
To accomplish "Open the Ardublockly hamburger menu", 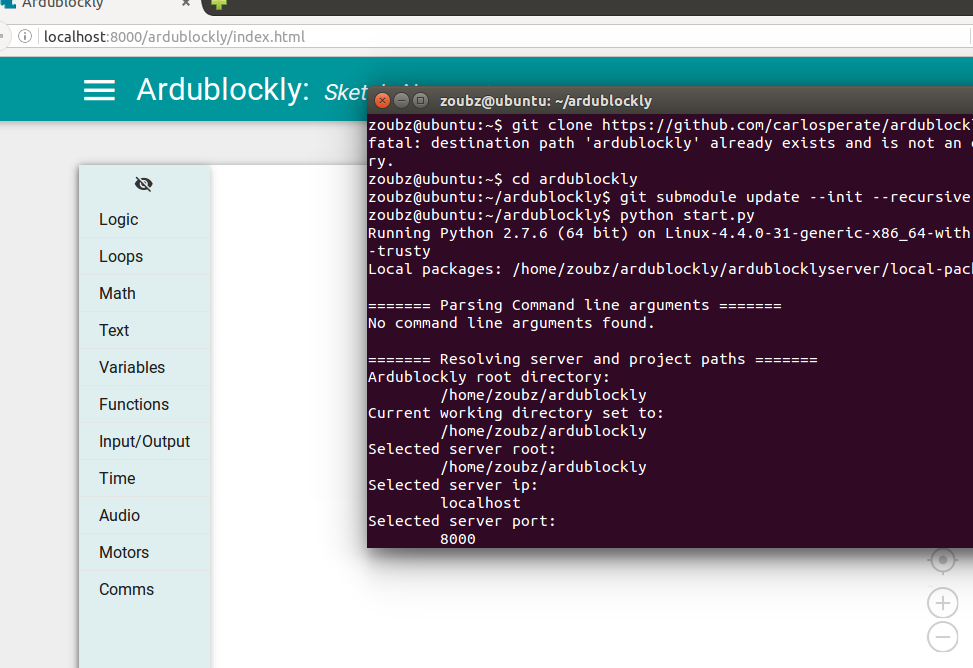I will coord(99,90).
